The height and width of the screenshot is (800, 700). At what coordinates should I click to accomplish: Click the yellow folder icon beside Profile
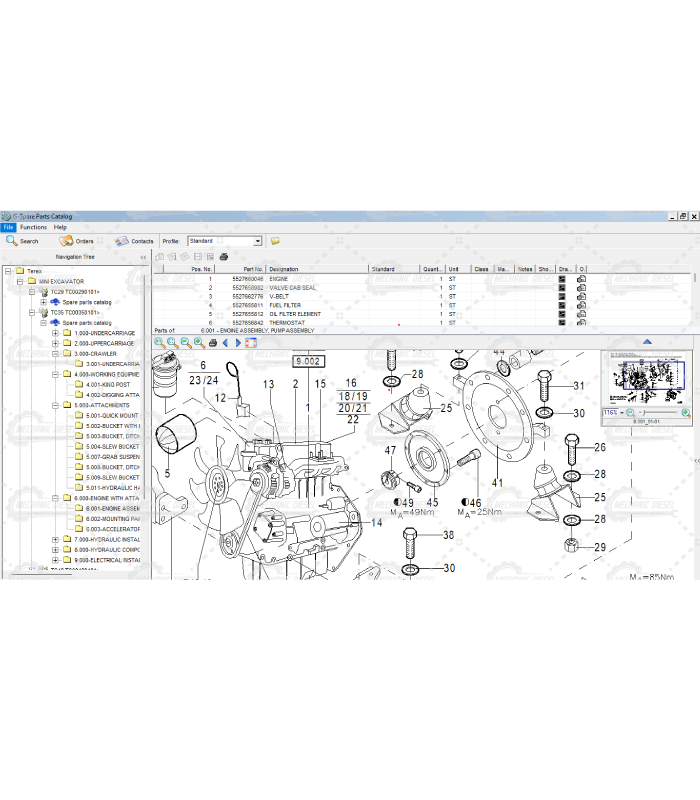pyautogui.click(x=275, y=241)
